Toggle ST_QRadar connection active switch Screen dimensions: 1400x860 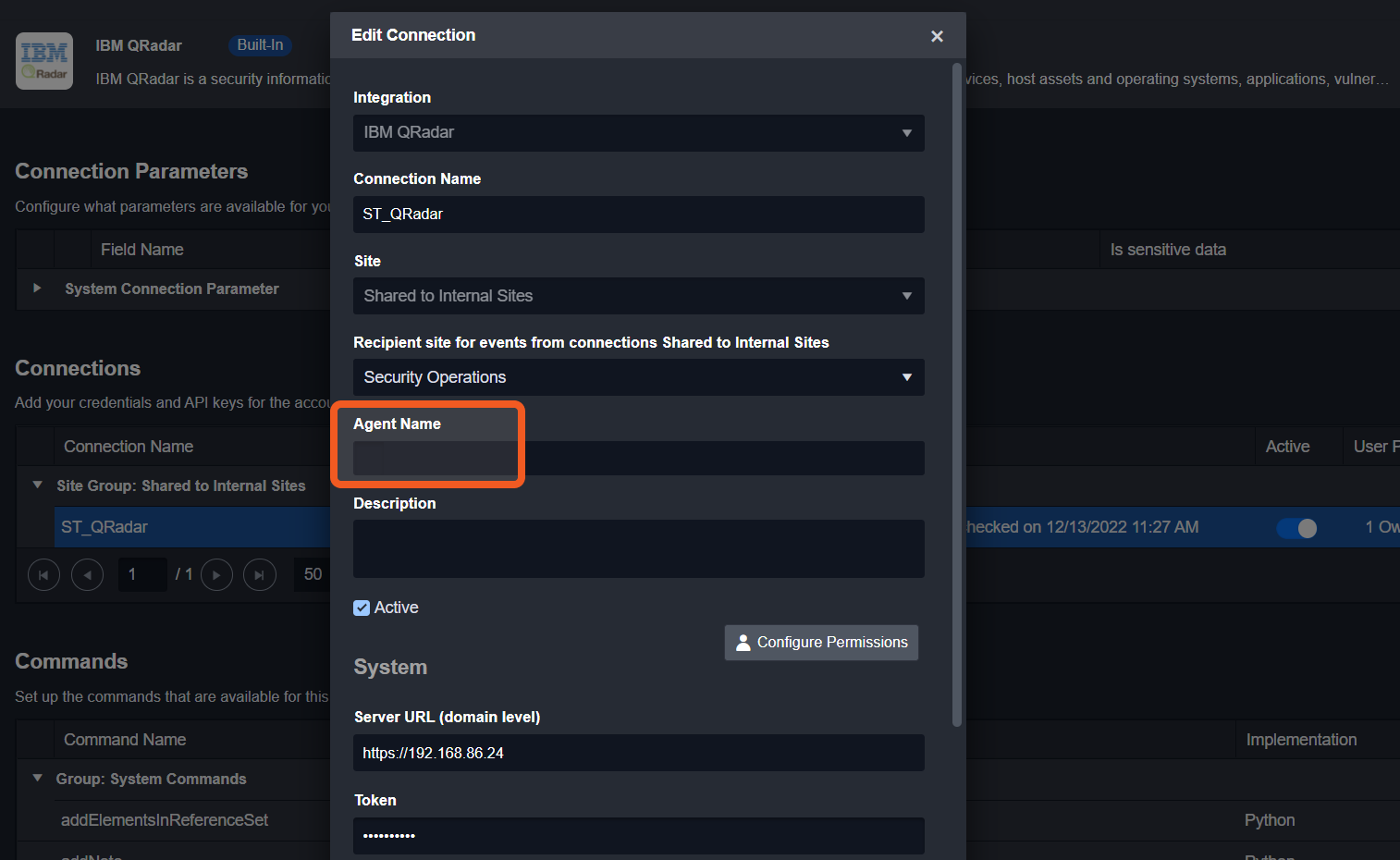click(x=1296, y=528)
